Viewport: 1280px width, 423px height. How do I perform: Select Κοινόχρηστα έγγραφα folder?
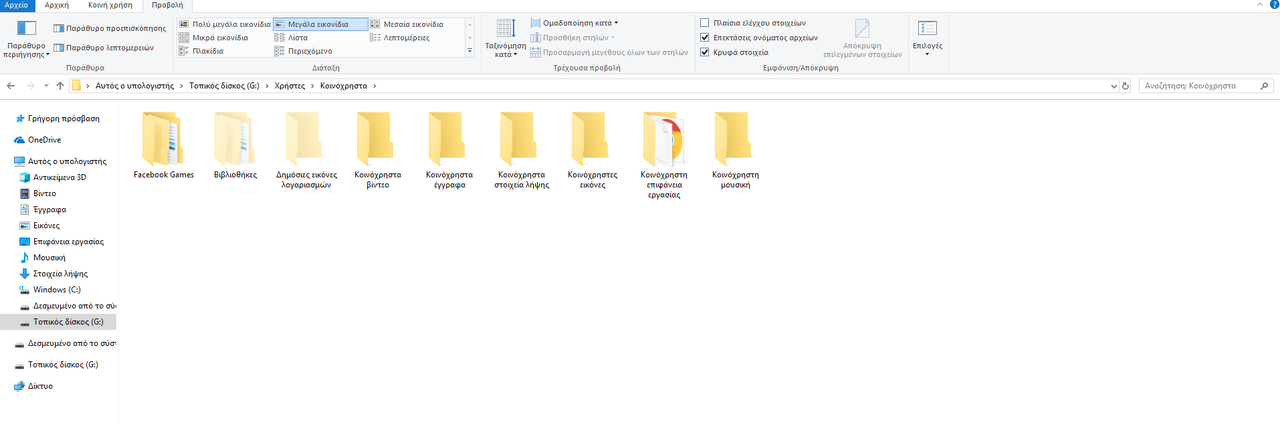(x=449, y=151)
